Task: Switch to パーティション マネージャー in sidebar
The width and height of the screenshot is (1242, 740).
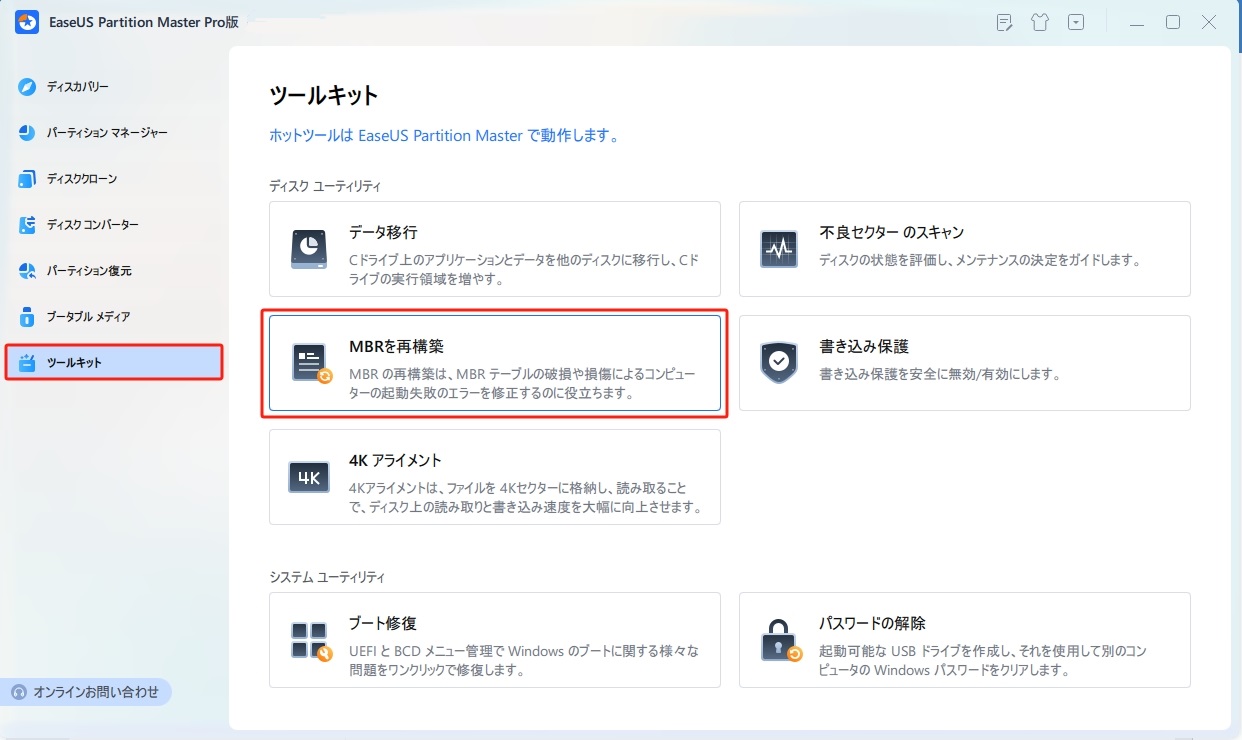Action: (106, 133)
